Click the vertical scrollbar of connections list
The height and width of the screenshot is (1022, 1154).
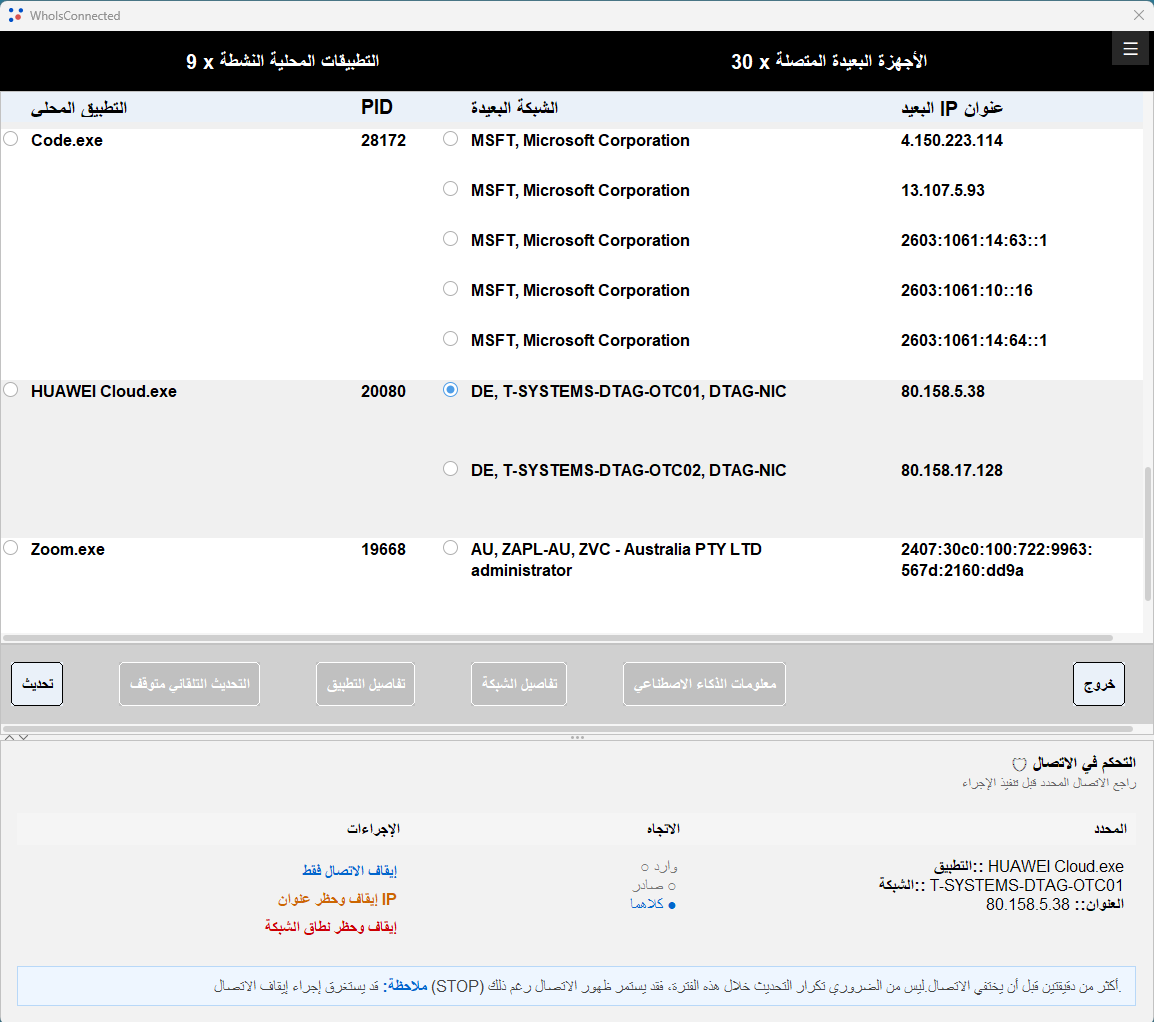[1147, 534]
